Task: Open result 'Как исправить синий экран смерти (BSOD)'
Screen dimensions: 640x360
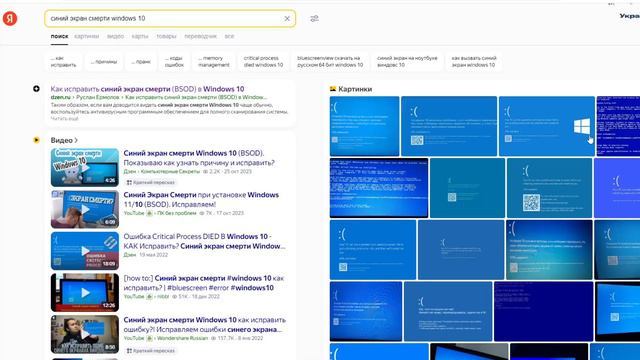Action: point(147,89)
